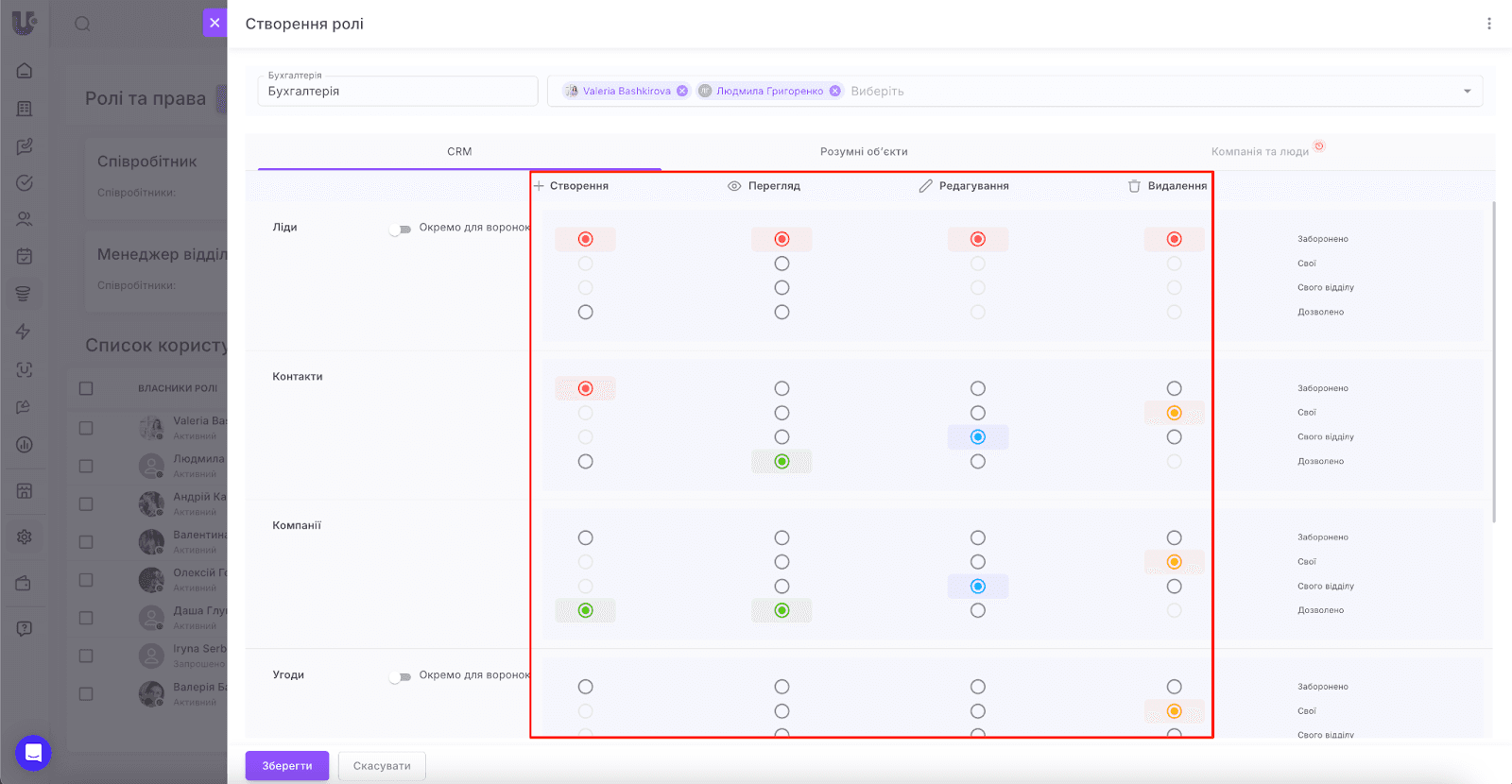
Task: Open the Компанія та люди tab
Action: click(x=1259, y=151)
